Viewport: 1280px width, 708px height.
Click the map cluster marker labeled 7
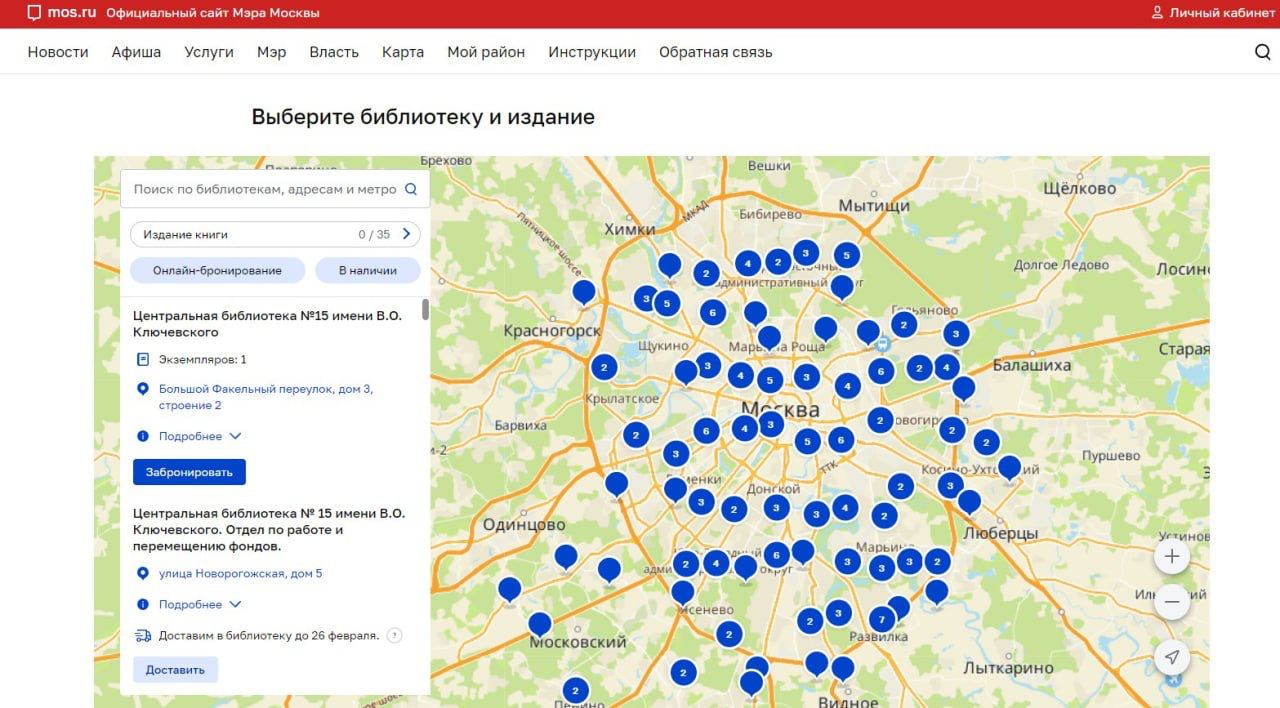[x=881, y=620]
